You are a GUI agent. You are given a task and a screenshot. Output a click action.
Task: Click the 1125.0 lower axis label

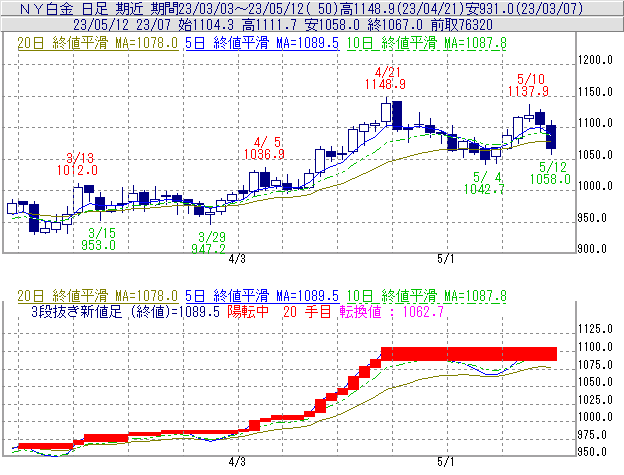(595, 329)
